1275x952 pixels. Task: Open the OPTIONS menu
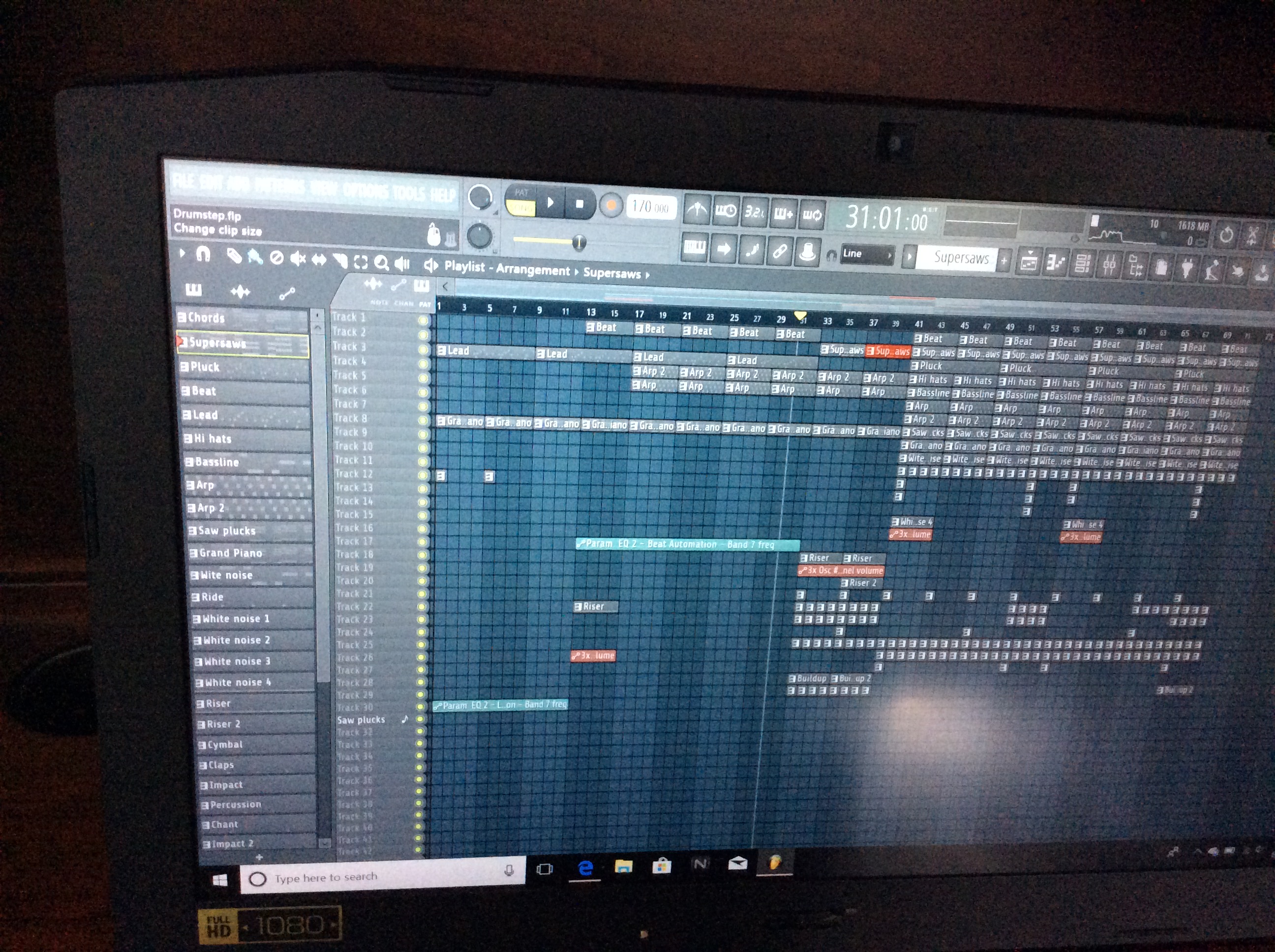click(x=366, y=190)
